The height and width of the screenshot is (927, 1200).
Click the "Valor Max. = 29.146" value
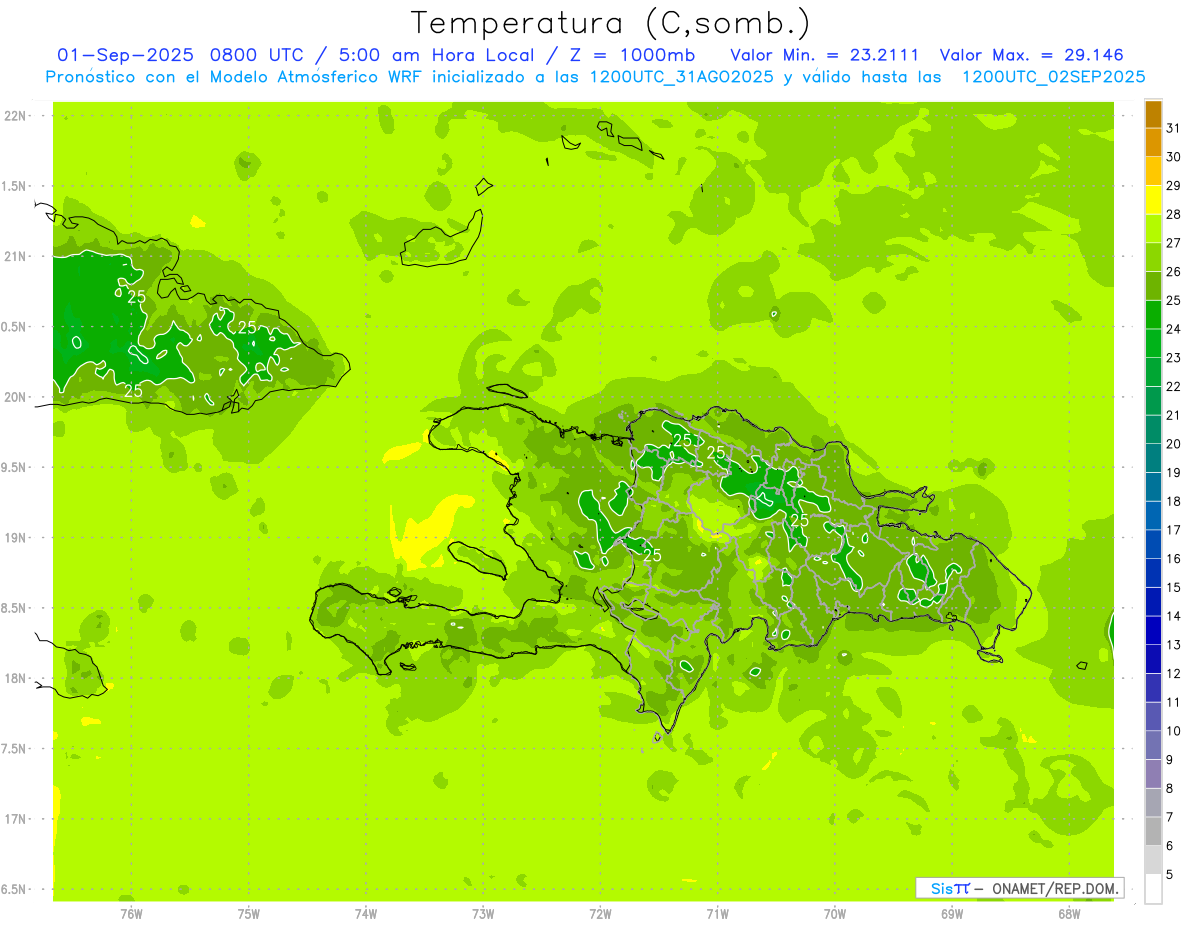pos(1031,54)
